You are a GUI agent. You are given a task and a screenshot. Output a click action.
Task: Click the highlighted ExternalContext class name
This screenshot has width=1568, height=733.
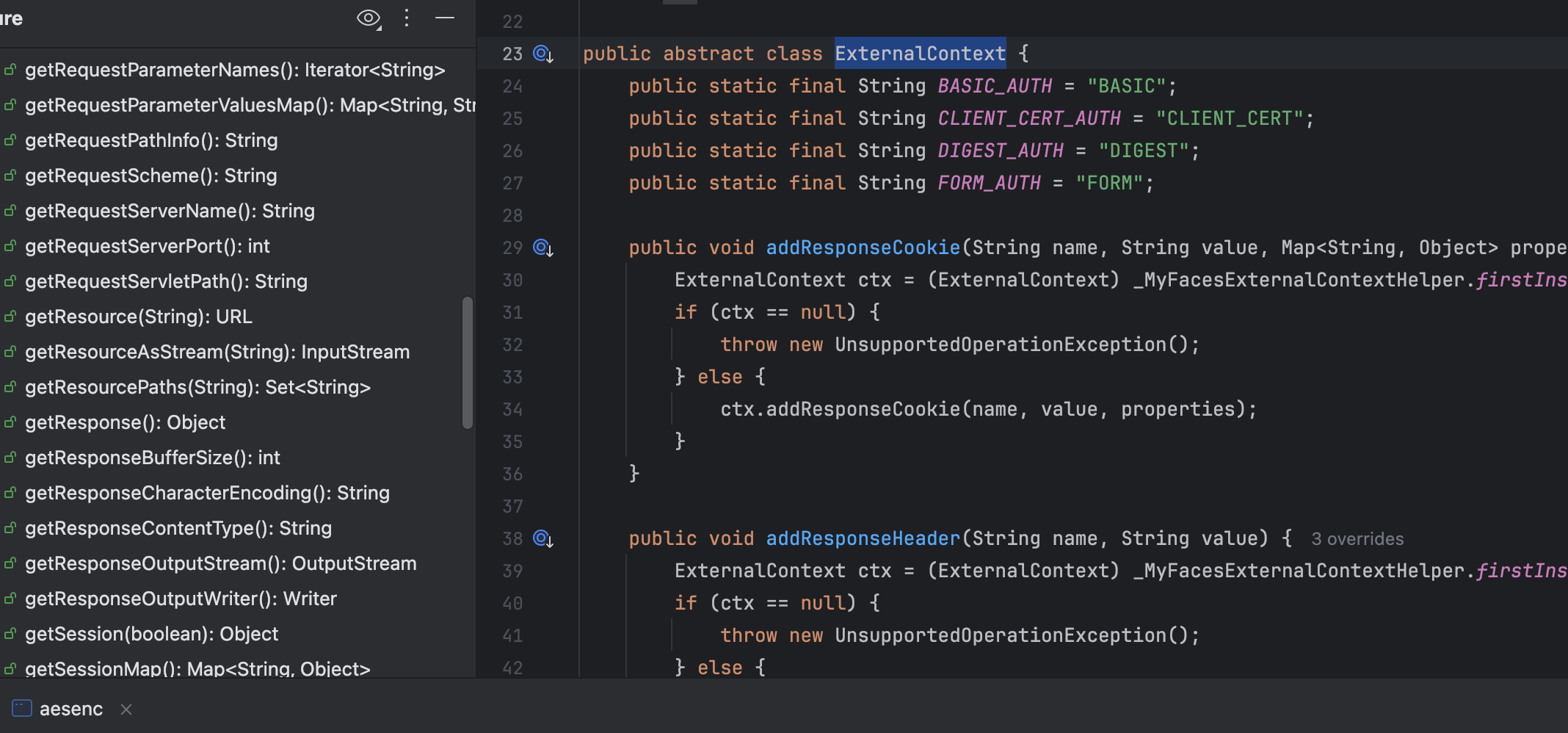pyautogui.click(x=919, y=54)
